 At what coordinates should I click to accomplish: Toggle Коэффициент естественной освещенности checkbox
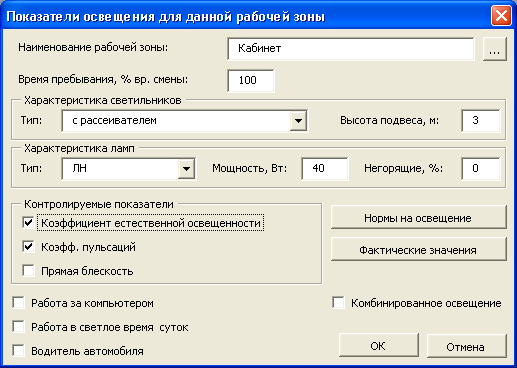click(x=28, y=222)
